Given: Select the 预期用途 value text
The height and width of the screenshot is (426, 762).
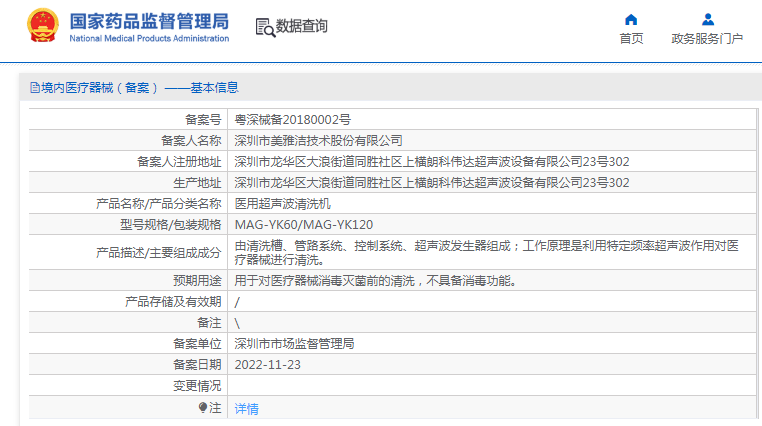Looking at the screenshot, I should 375,281.
